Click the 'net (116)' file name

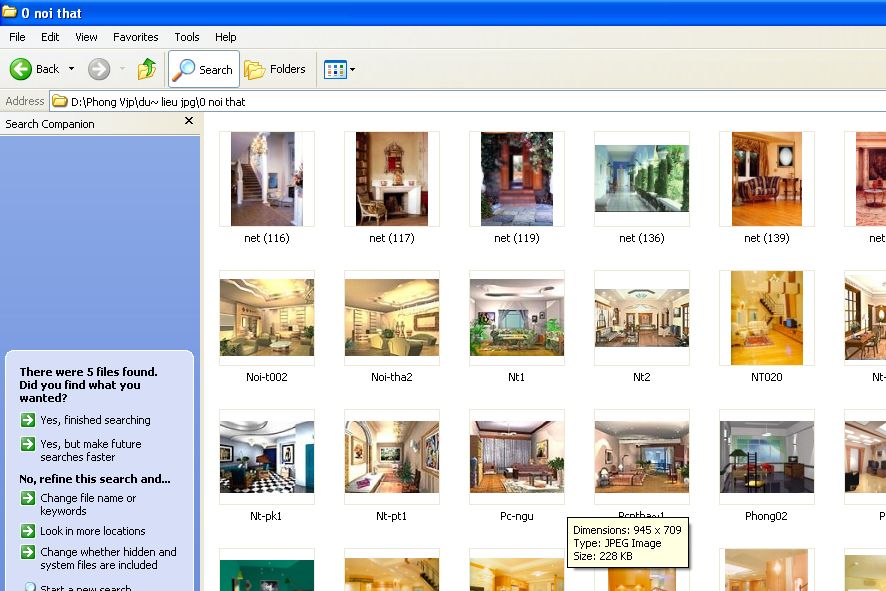[267, 238]
